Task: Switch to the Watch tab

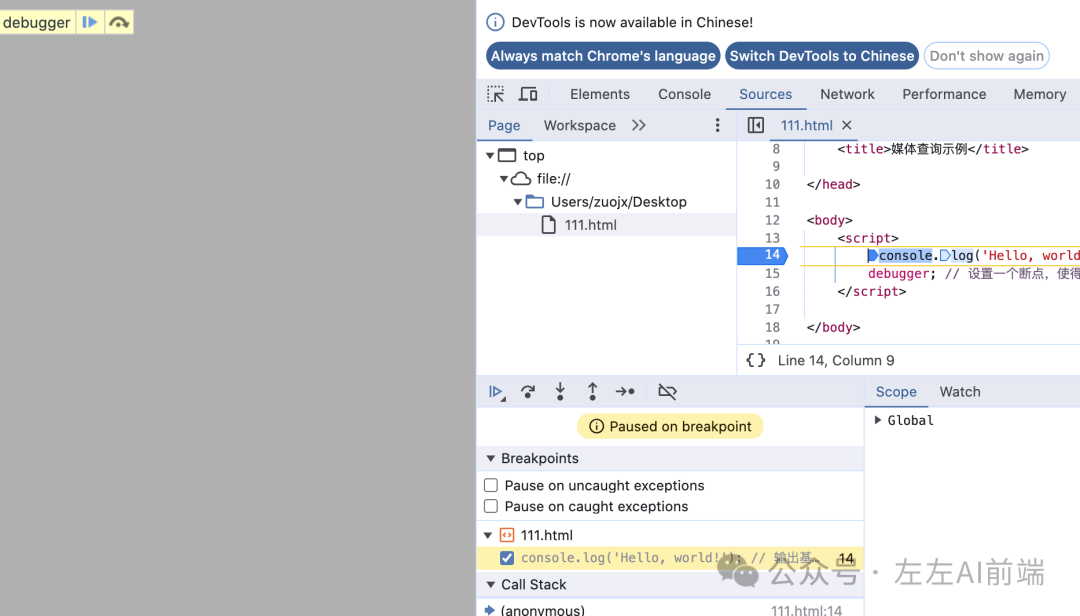Action: (x=959, y=392)
